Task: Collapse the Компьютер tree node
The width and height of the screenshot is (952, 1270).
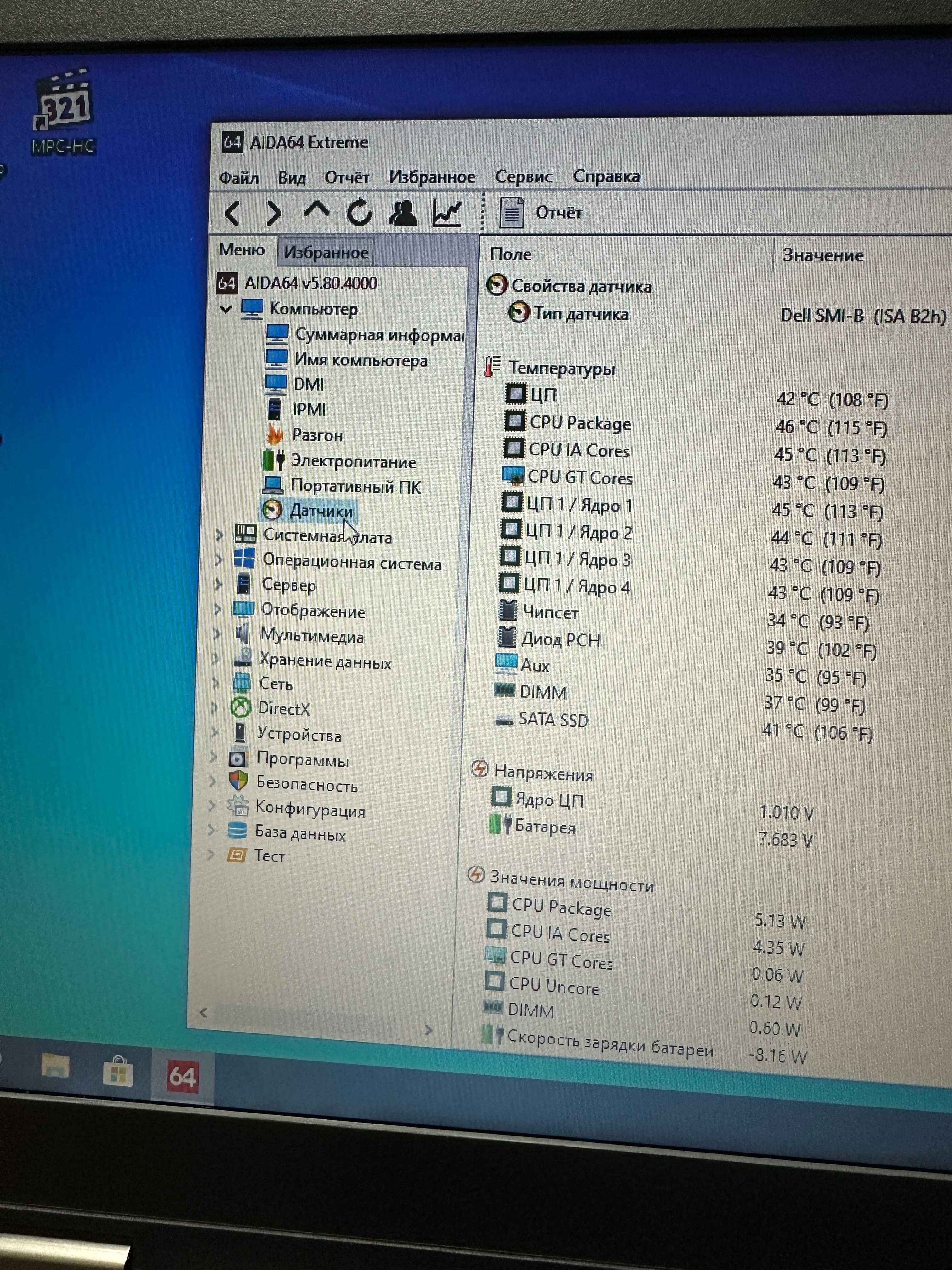Action: (x=225, y=309)
